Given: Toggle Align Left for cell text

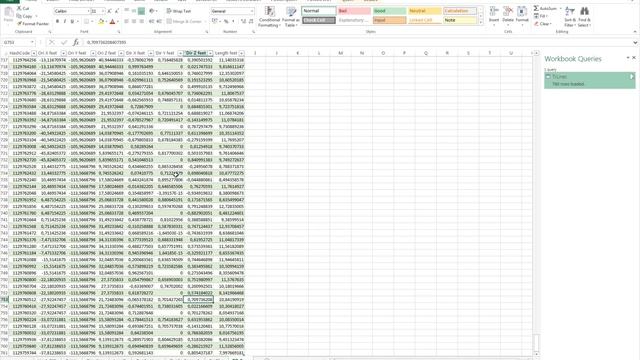Looking at the screenshot, I should 127,22.
